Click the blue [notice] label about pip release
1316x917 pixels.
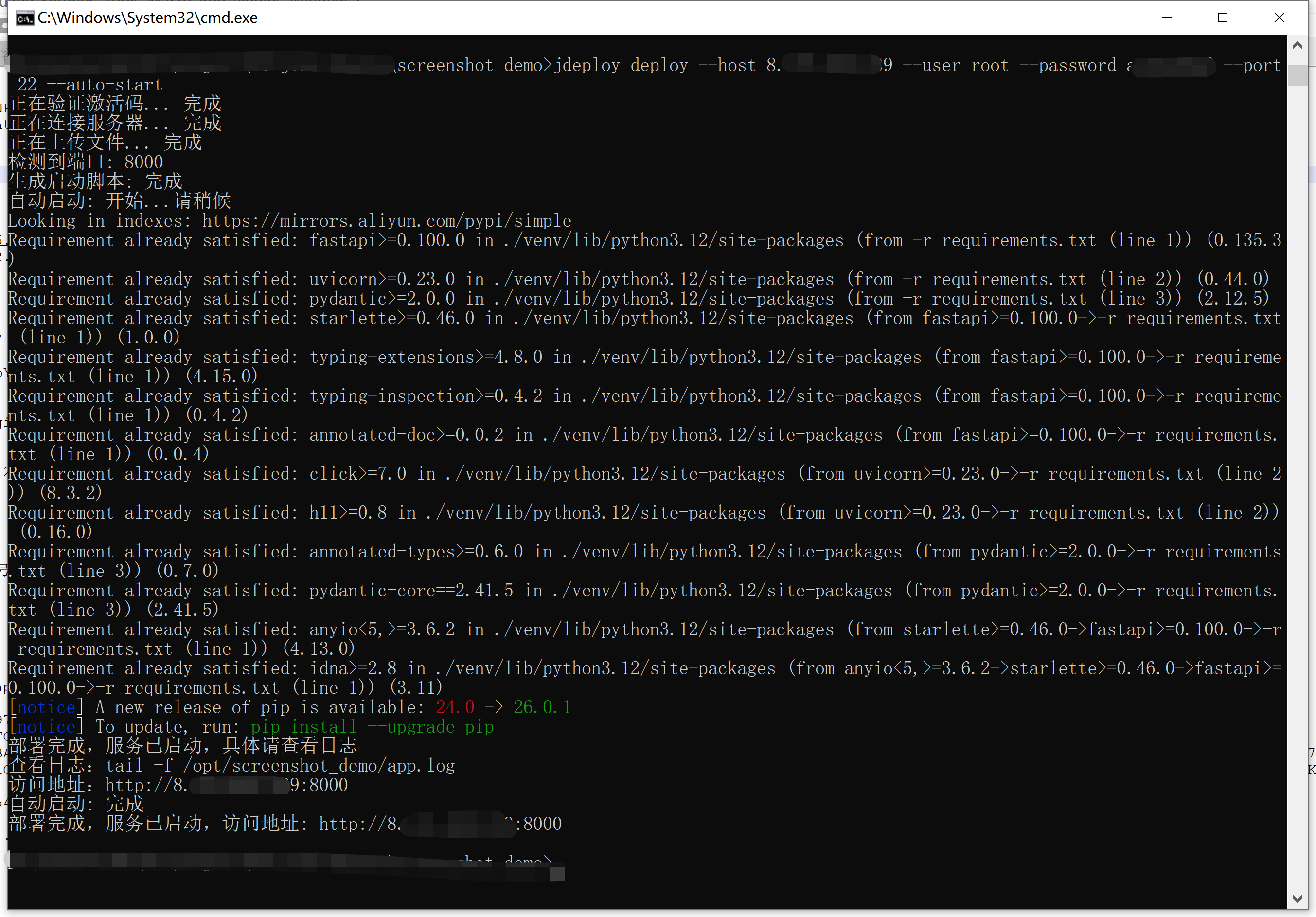point(46,707)
